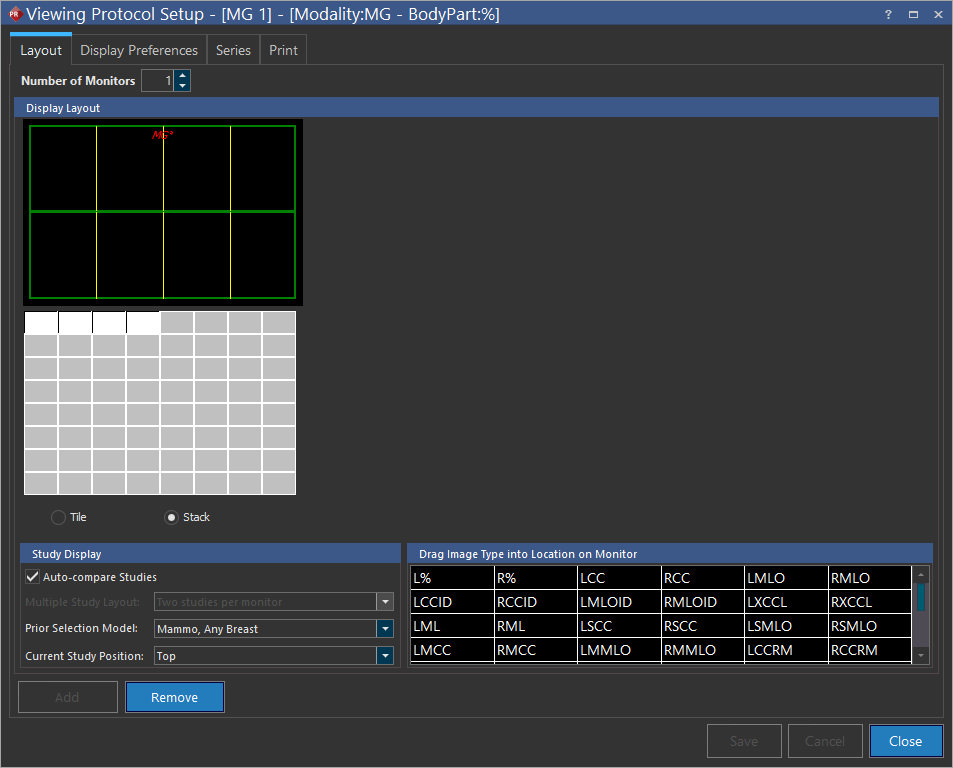Expand Current Study Position dropdown
This screenshot has width=953, height=768.
384,656
